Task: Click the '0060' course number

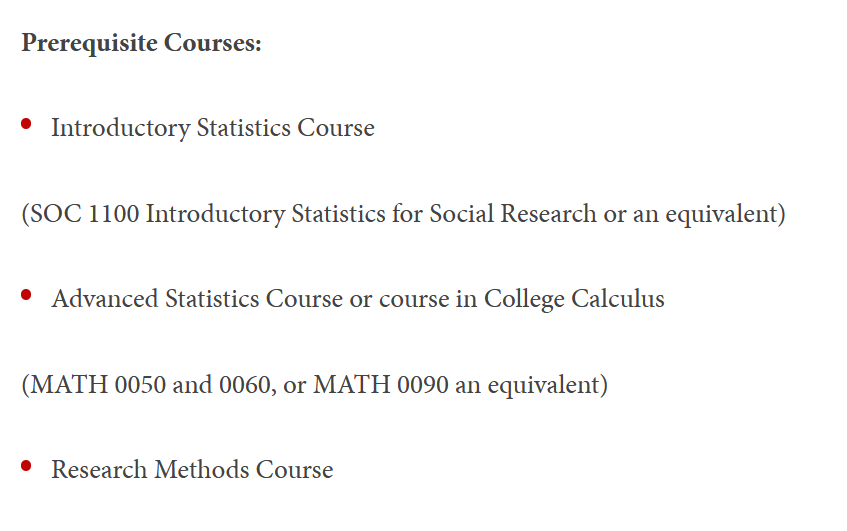Action: pyautogui.click(x=239, y=385)
